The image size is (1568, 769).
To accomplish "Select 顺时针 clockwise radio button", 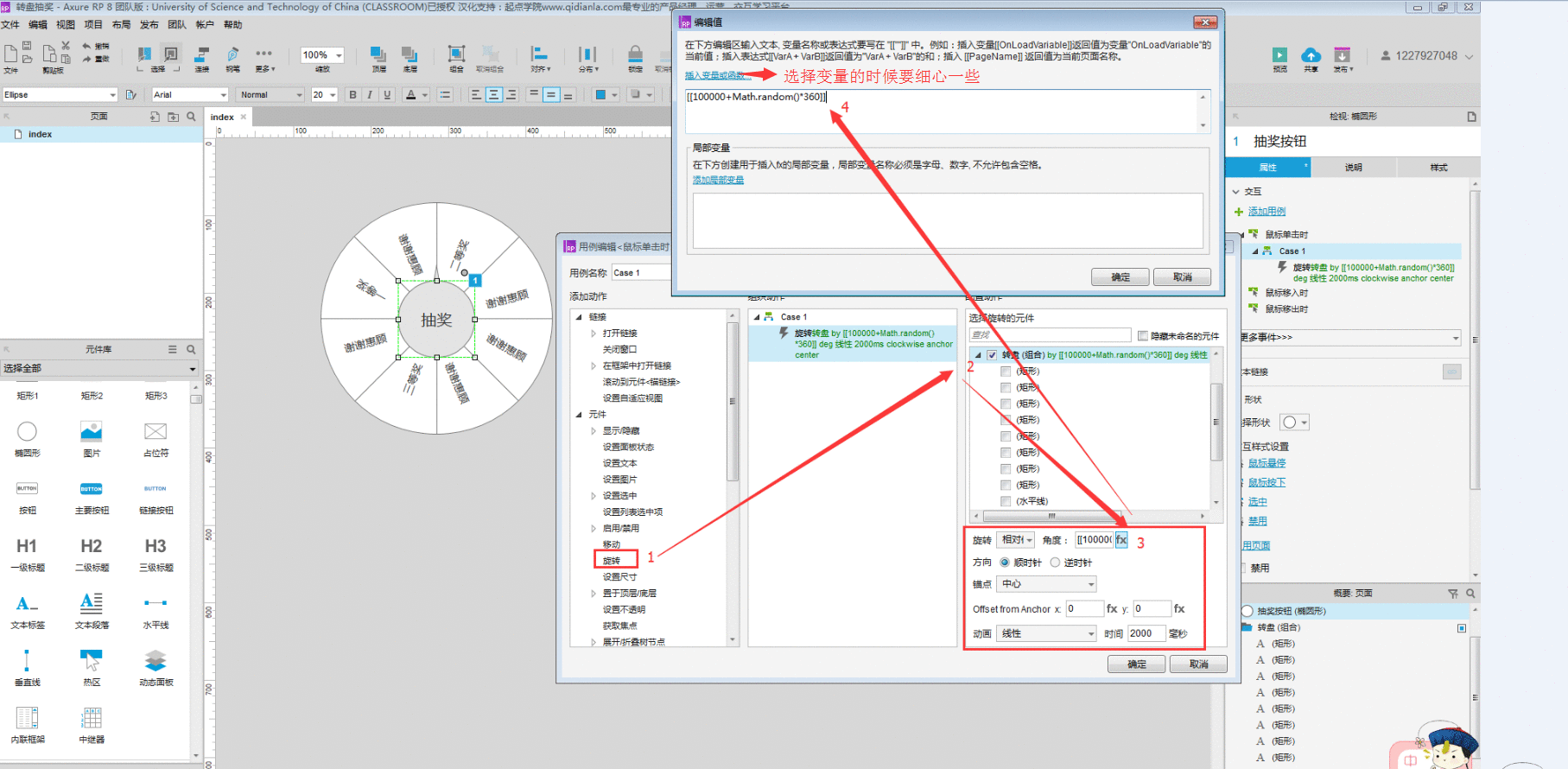I will coord(1005,562).
